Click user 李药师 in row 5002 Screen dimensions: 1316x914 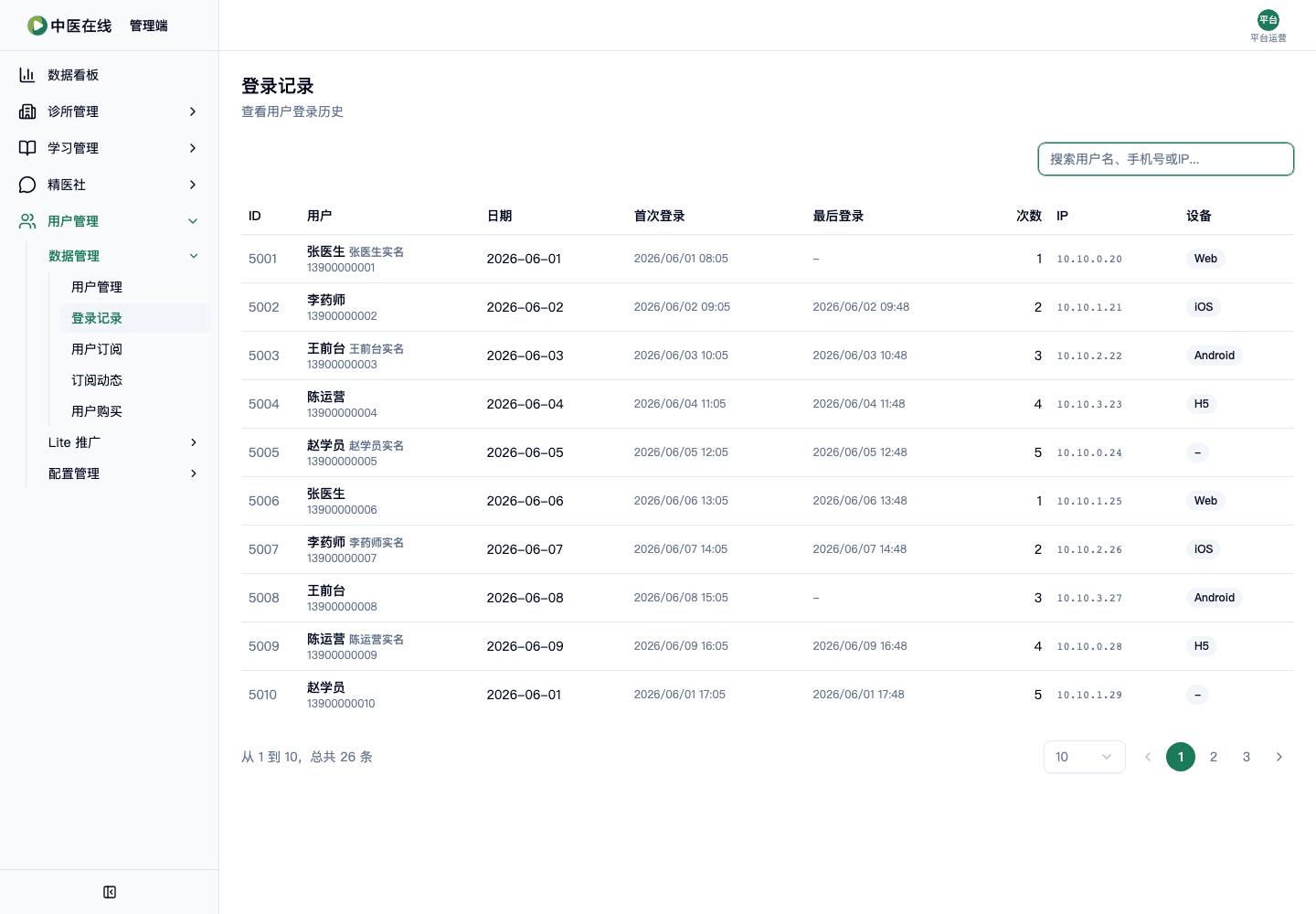(x=326, y=300)
